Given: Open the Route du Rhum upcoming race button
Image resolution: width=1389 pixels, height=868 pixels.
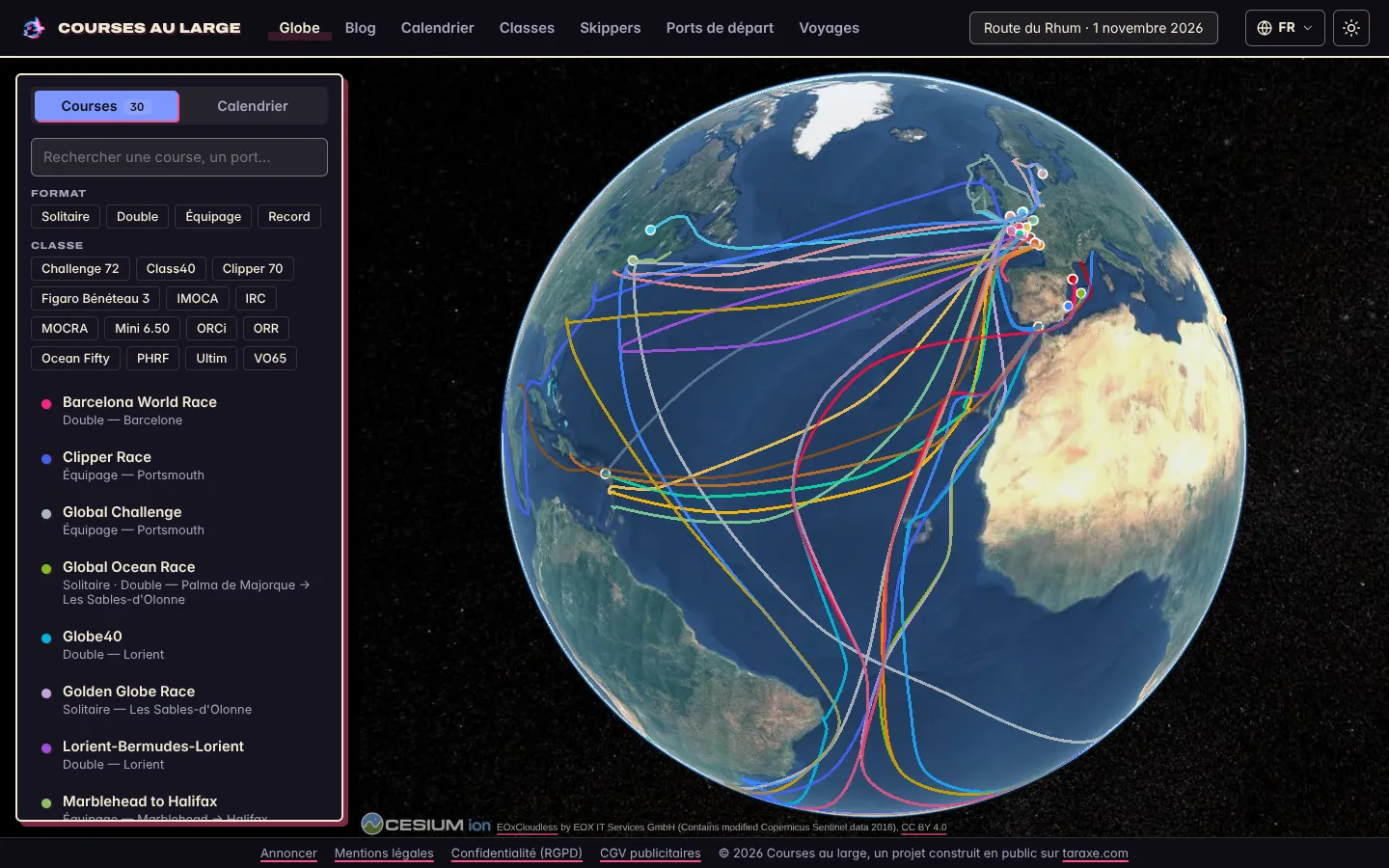Looking at the screenshot, I should pyautogui.click(x=1093, y=28).
